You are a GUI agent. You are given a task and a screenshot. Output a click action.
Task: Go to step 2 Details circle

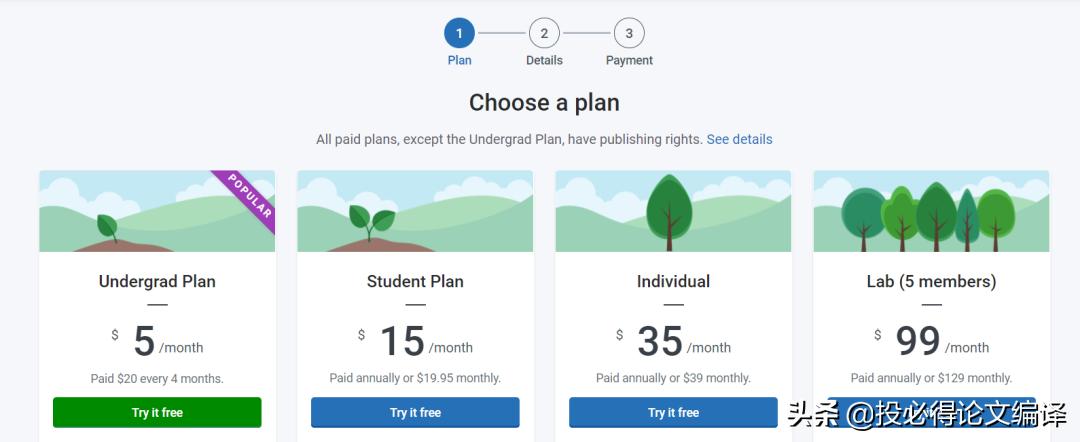[x=544, y=33]
